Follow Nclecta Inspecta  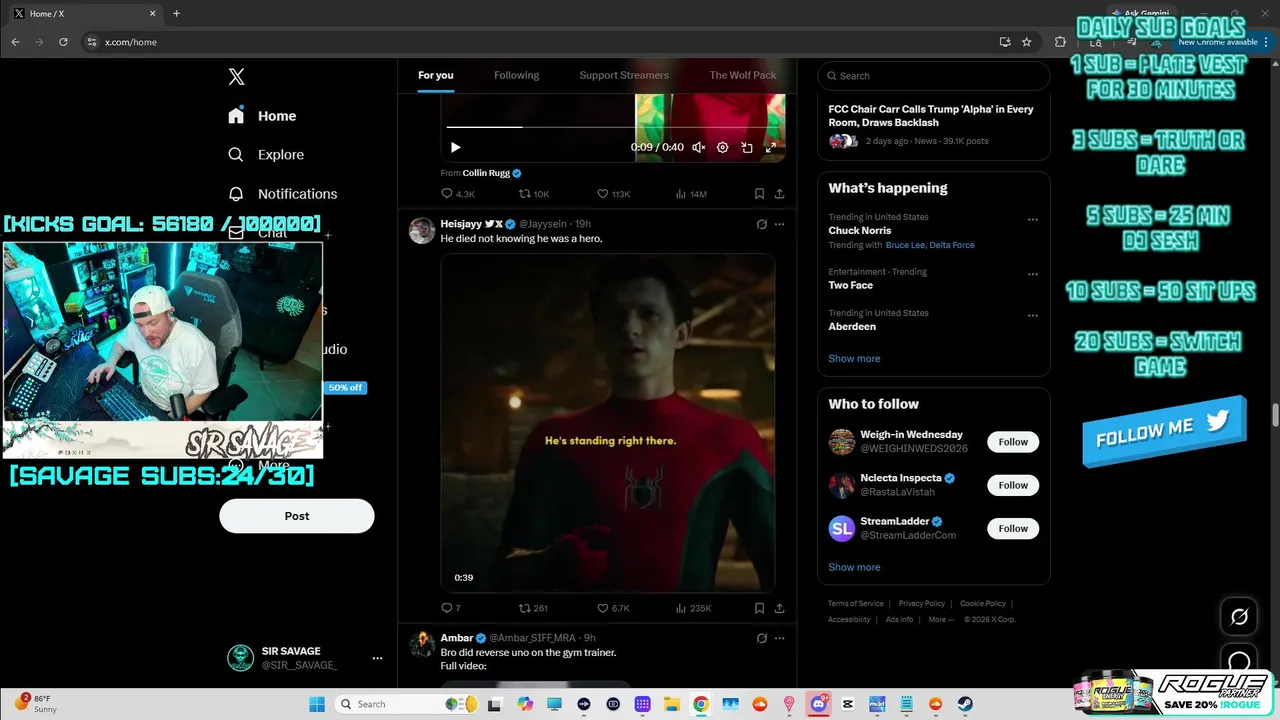click(x=1013, y=485)
